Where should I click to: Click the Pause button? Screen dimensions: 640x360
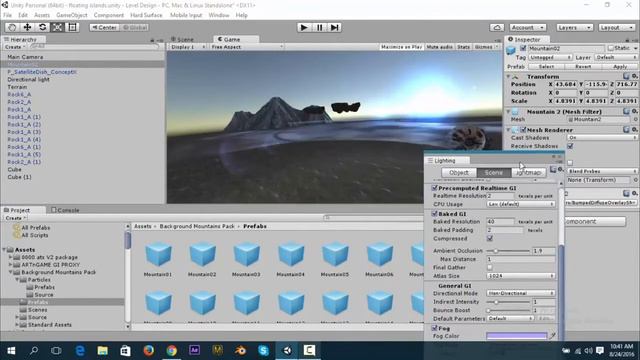coord(319,27)
